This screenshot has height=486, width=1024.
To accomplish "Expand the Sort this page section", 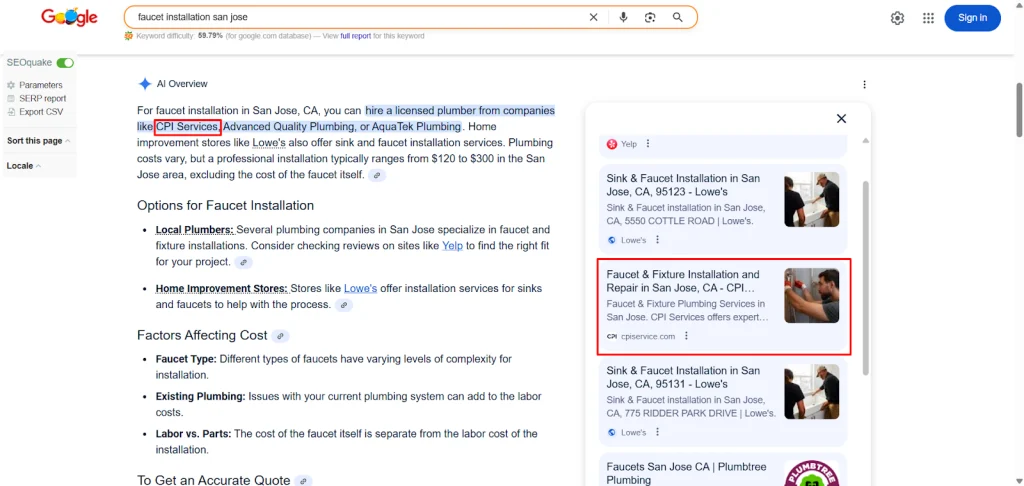I will (x=38, y=141).
